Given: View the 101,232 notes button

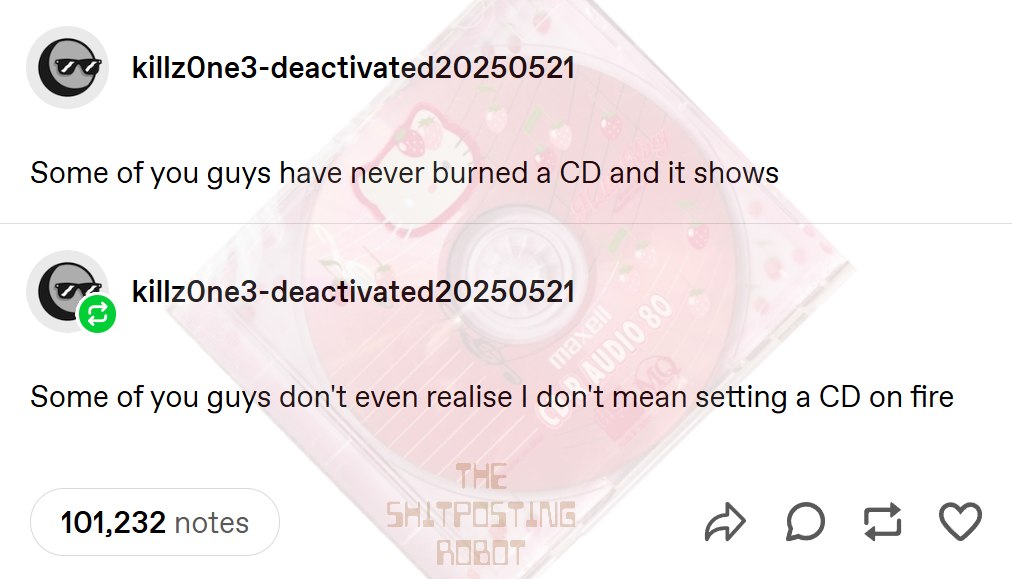Looking at the screenshot, I should click(x=154, y=522).
